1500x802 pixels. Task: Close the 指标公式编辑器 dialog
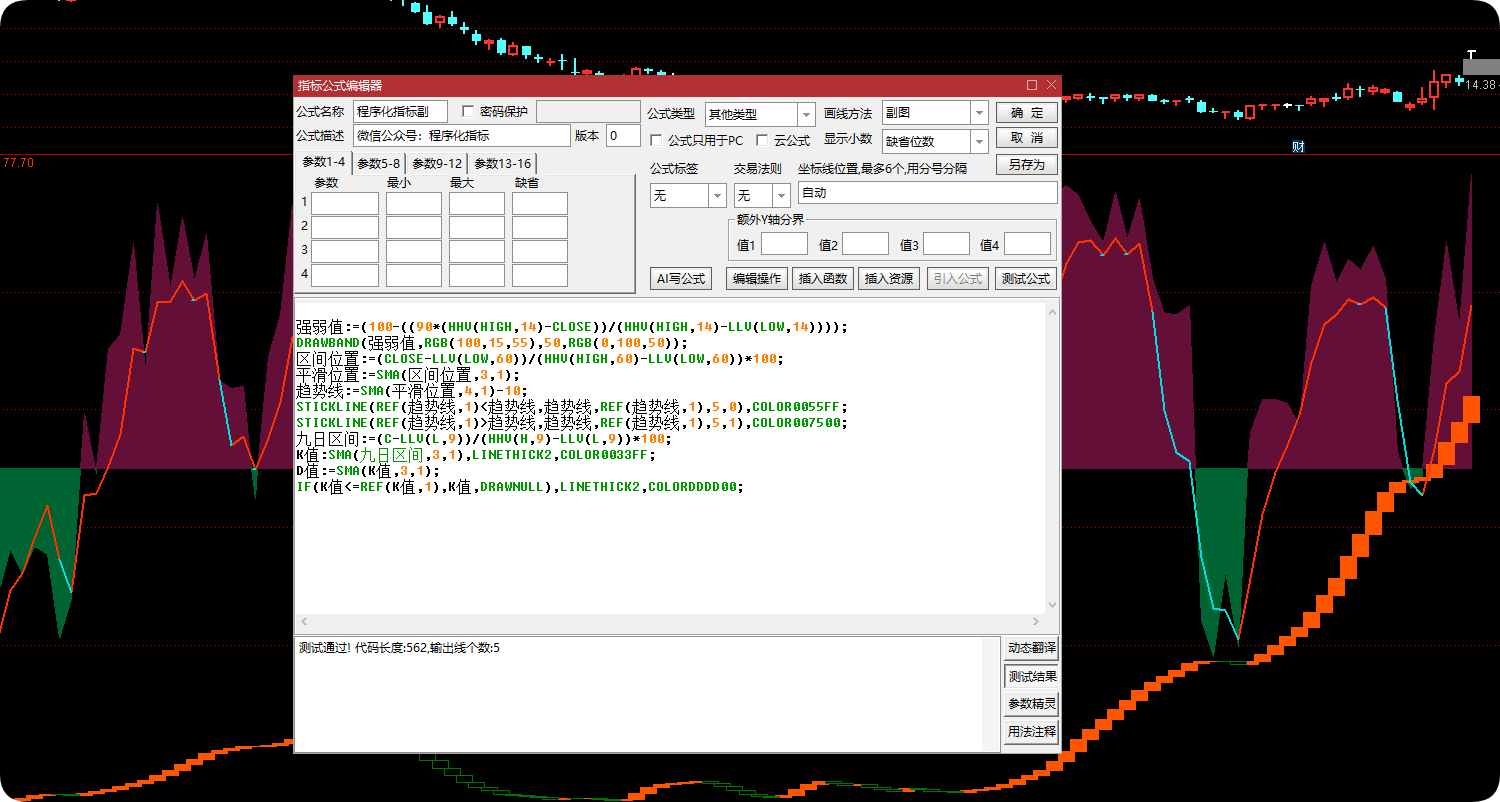tap(1051, 86)
